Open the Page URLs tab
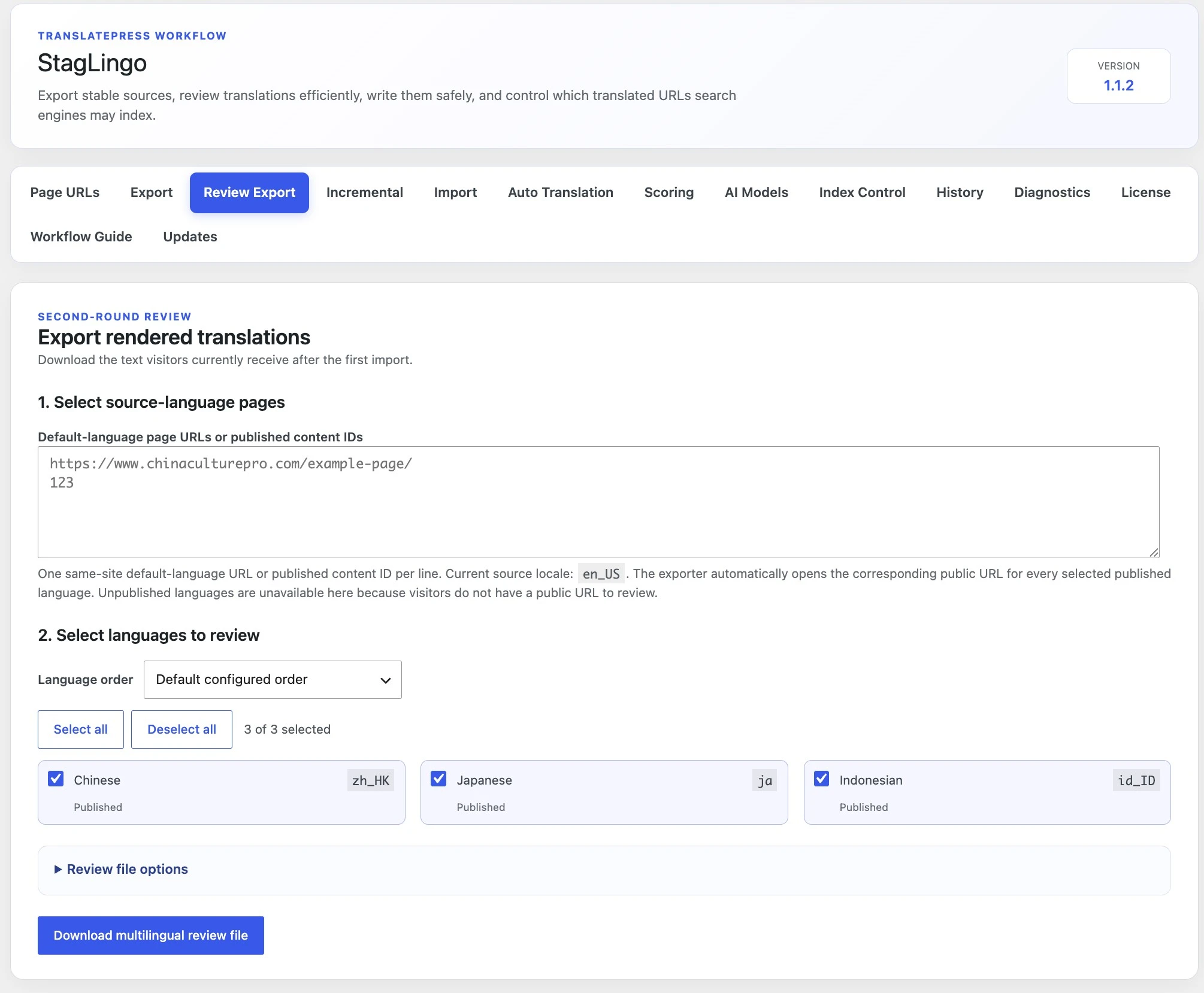This screenshot has height=993, width=1204. coord(65,192)
